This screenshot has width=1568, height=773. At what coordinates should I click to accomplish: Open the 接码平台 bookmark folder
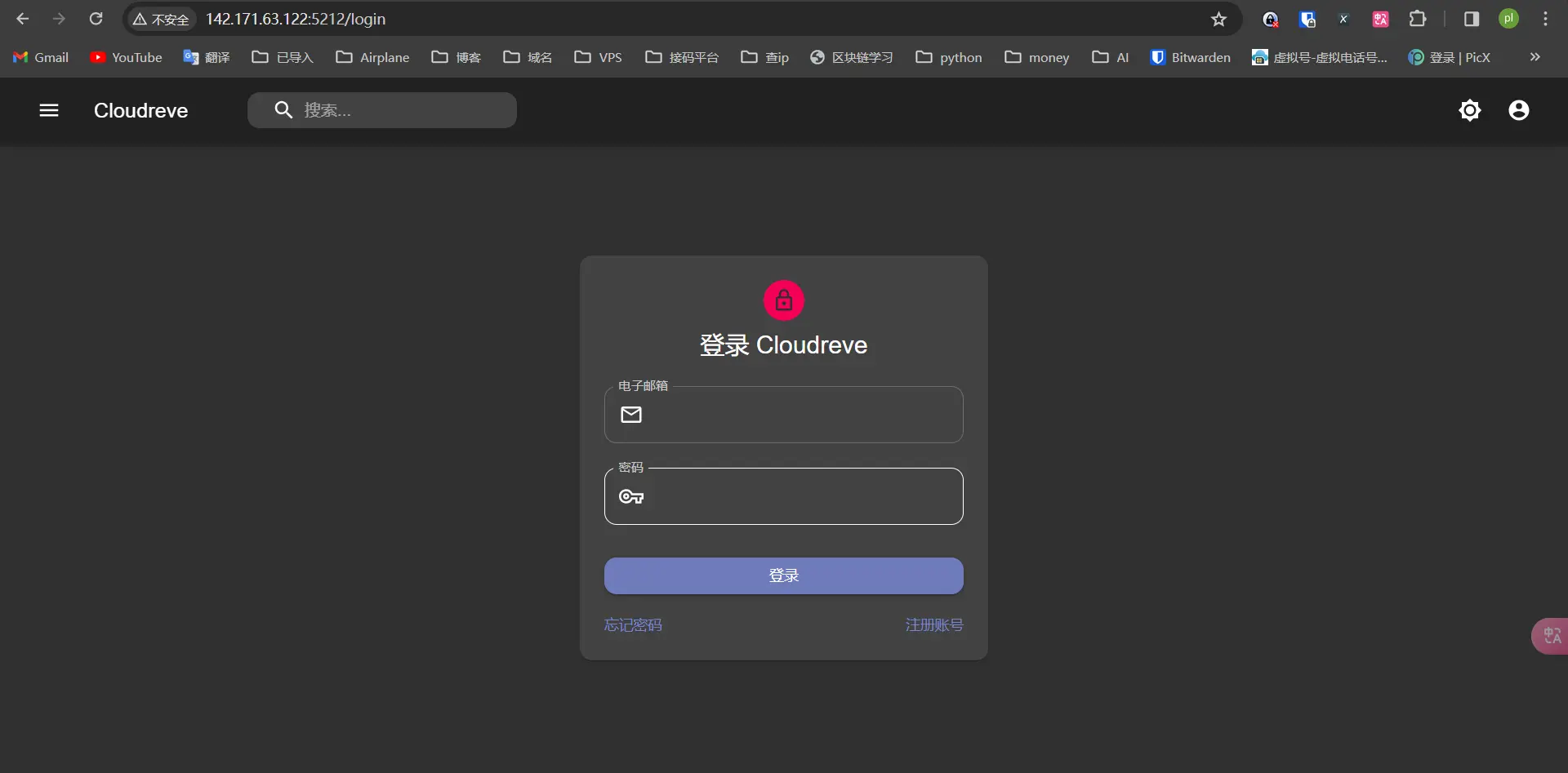point(683,57)
